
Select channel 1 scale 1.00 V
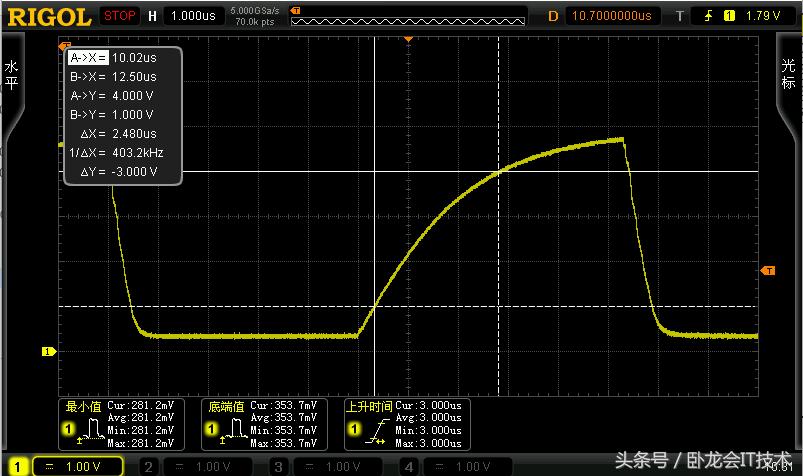click(77, 466)
